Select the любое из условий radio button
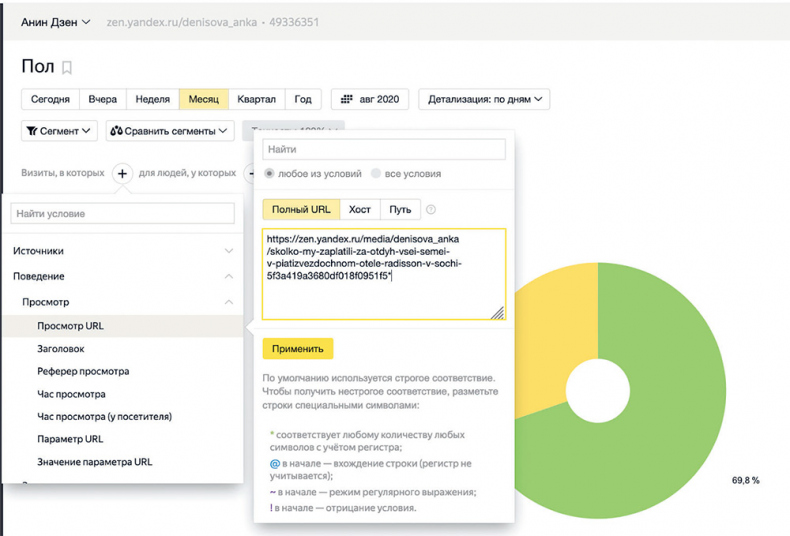Image resolution: width=790 pixels, height=536 pixels. tap(269, 173)
